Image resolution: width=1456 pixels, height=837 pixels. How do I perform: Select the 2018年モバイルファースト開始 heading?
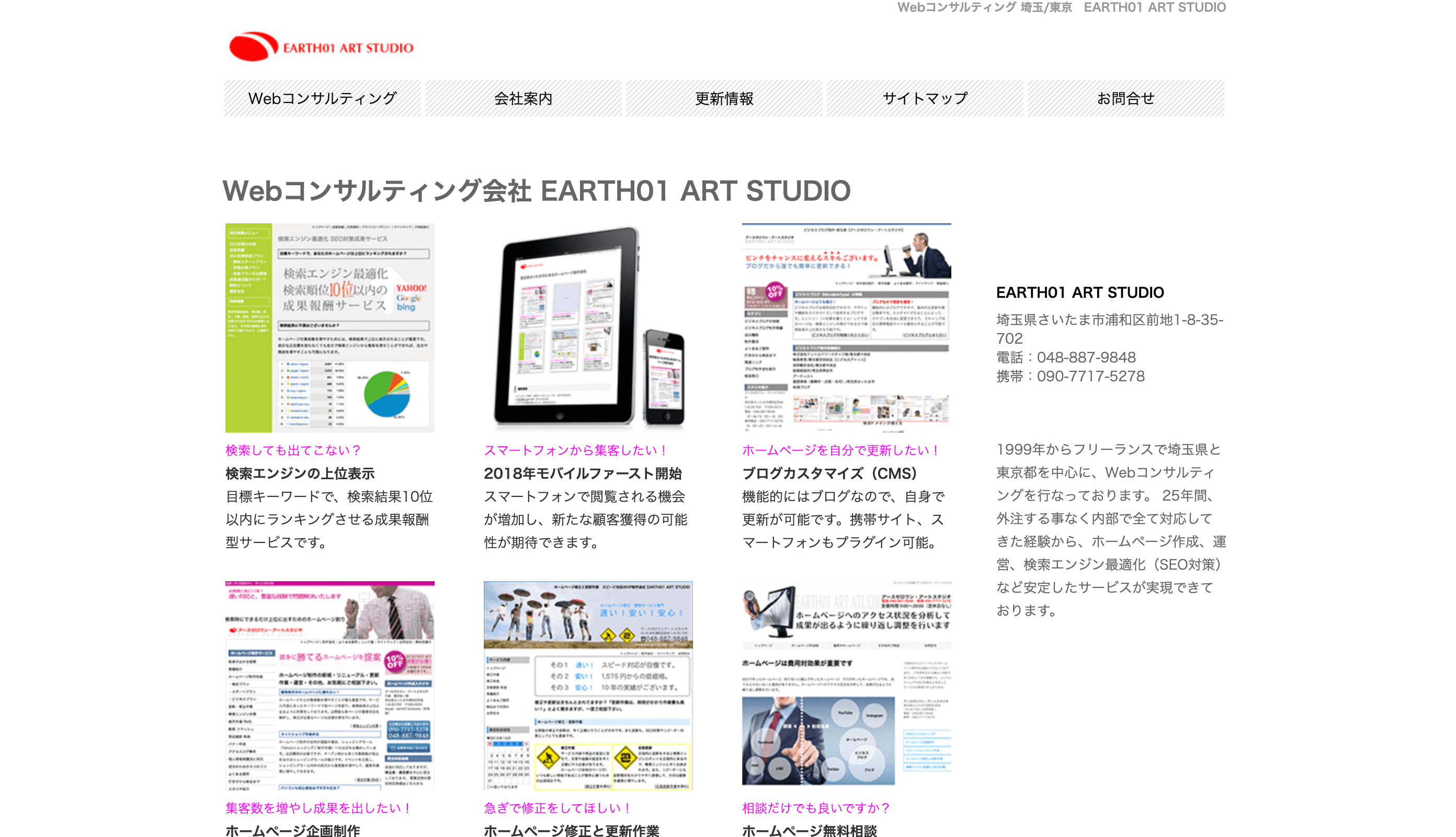click(583, 473)
